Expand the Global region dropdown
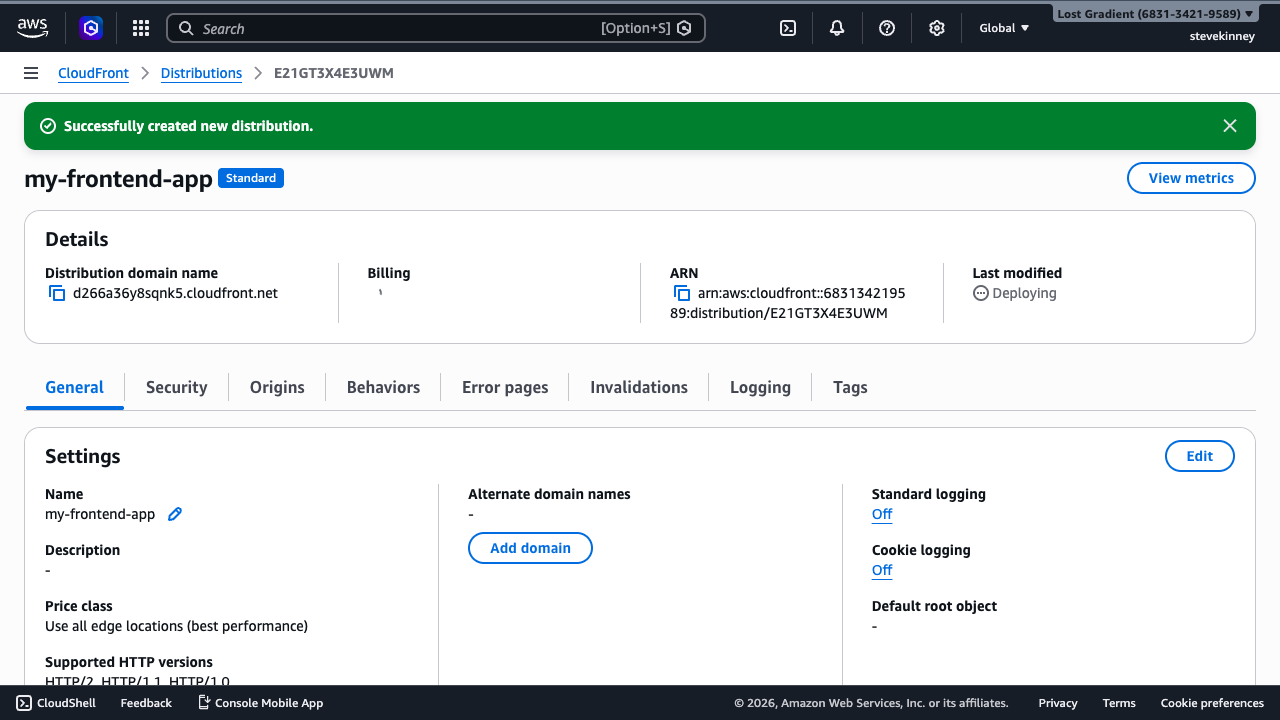The height and width of the screenshot is (720, 1280). coord(1004,28)
